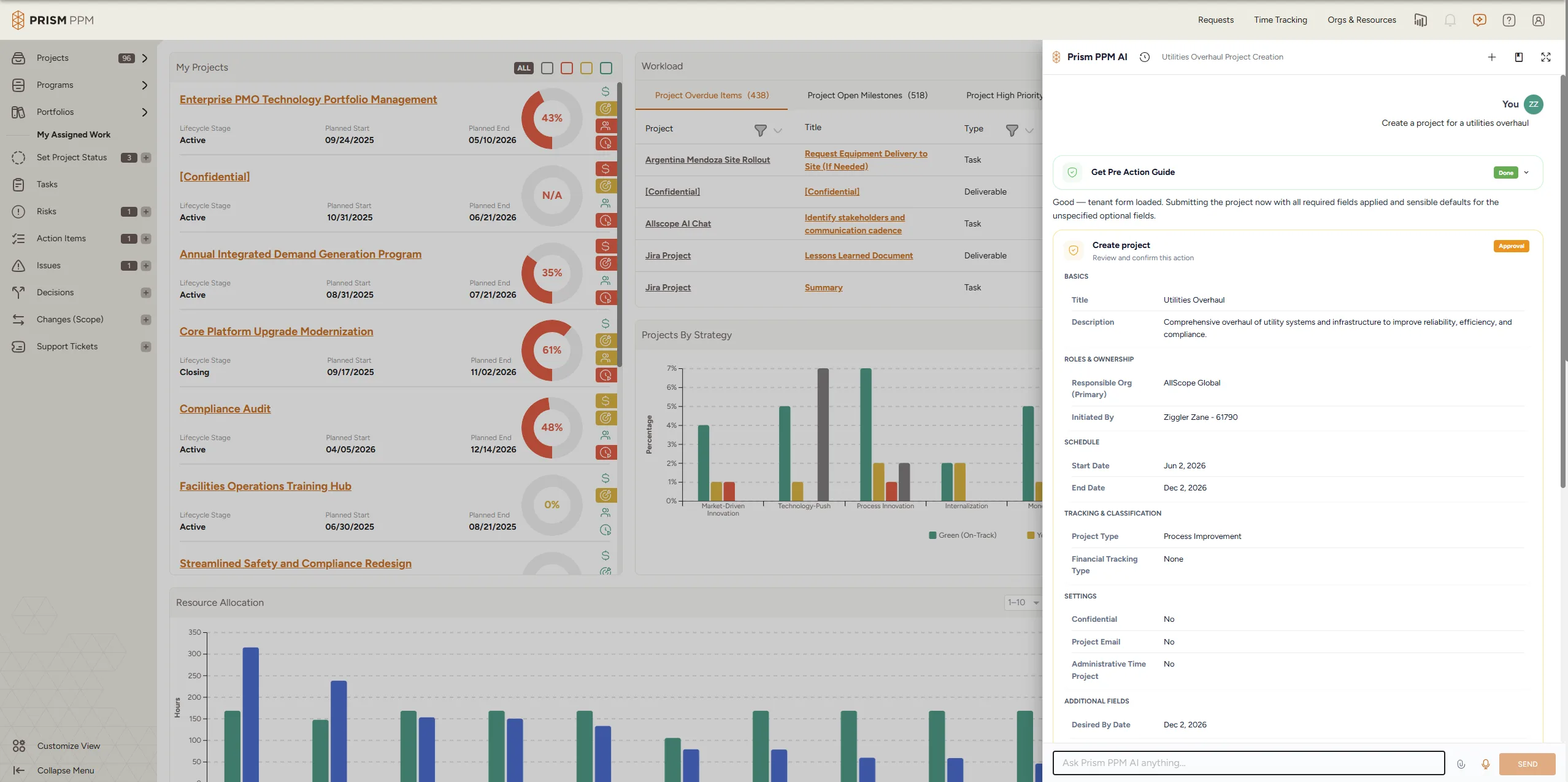Add a new Support Ticket with plus icon
The height and width of the screenshot is (782, 1568).
(146, 347)
